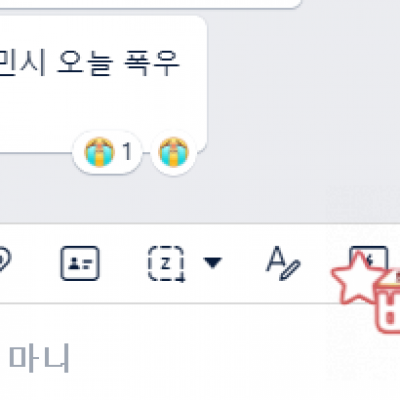Click the red box icon beside the star
Image resolution: width=400 pixels, height=400 pixels.
point(388,302)
